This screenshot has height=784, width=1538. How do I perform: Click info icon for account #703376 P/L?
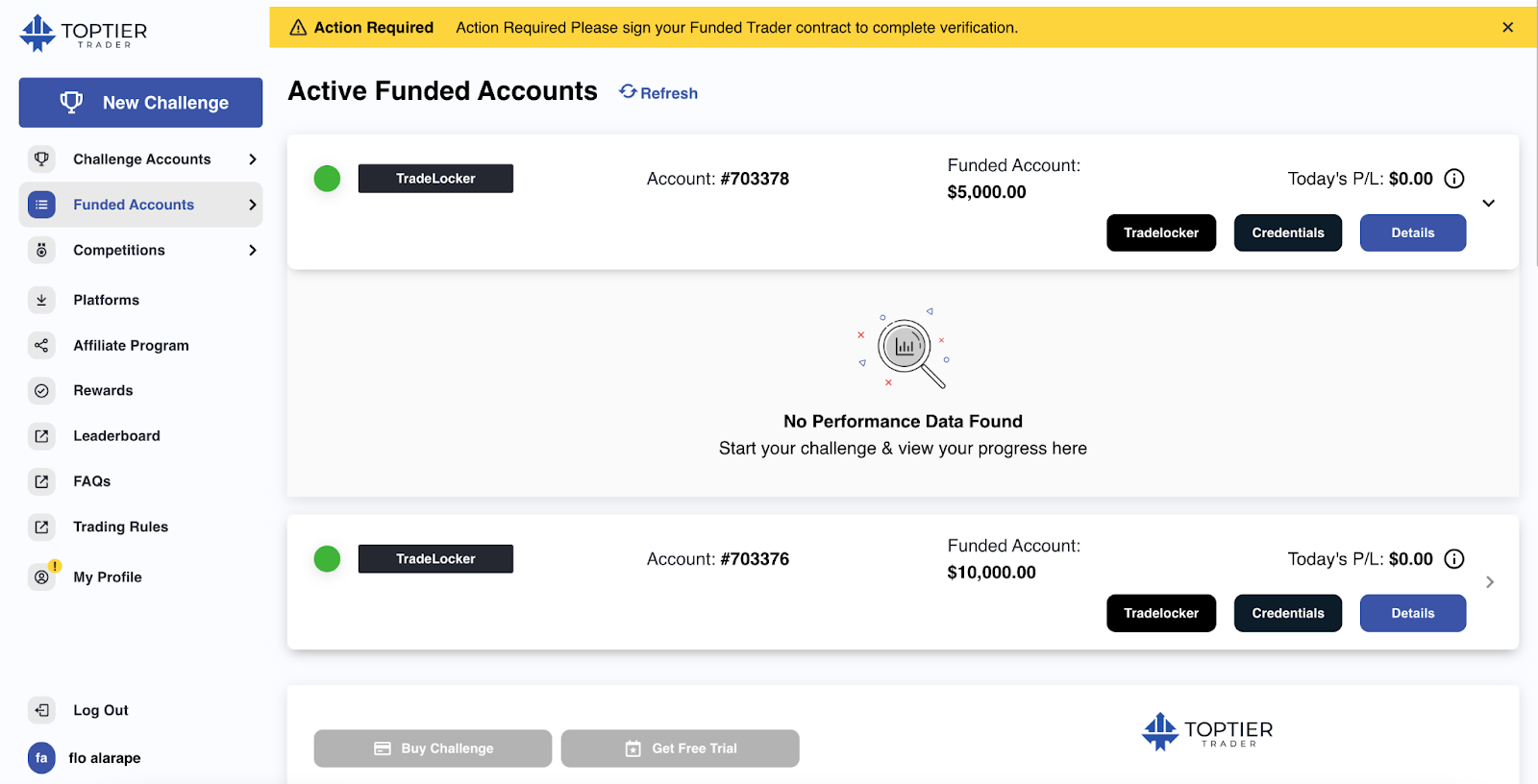pos(1454,559)
